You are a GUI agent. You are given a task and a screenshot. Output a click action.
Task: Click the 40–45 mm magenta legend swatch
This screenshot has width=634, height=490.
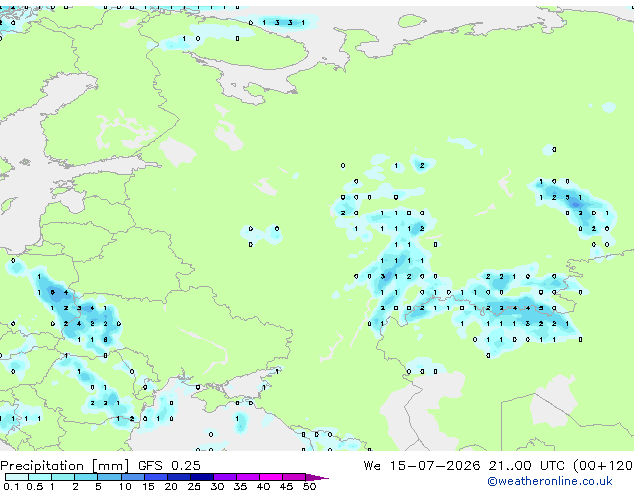pos(271,477)
